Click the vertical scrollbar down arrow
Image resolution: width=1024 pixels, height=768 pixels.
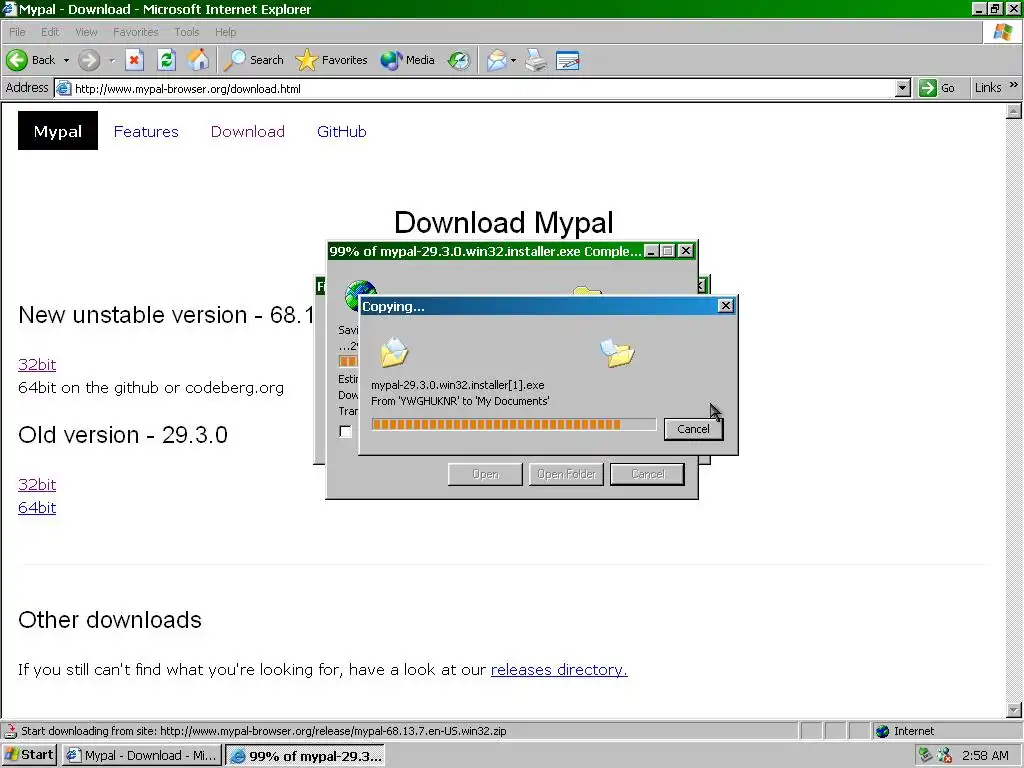1014,709
